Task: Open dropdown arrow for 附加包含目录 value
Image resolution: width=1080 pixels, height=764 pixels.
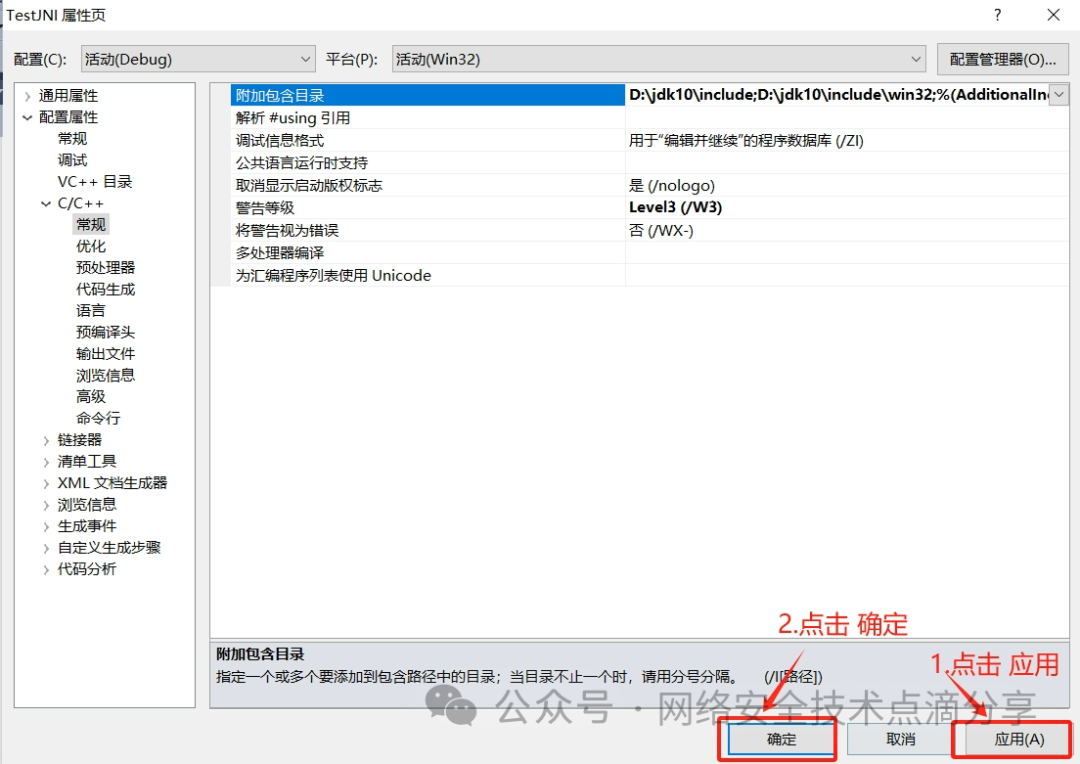Action: point(1059,95)
